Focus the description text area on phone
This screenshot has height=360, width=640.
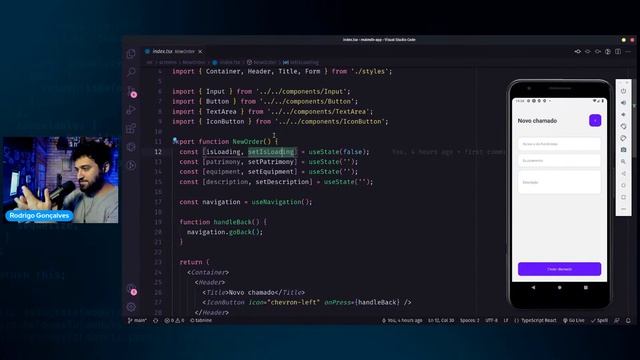[x=559, y=182]
